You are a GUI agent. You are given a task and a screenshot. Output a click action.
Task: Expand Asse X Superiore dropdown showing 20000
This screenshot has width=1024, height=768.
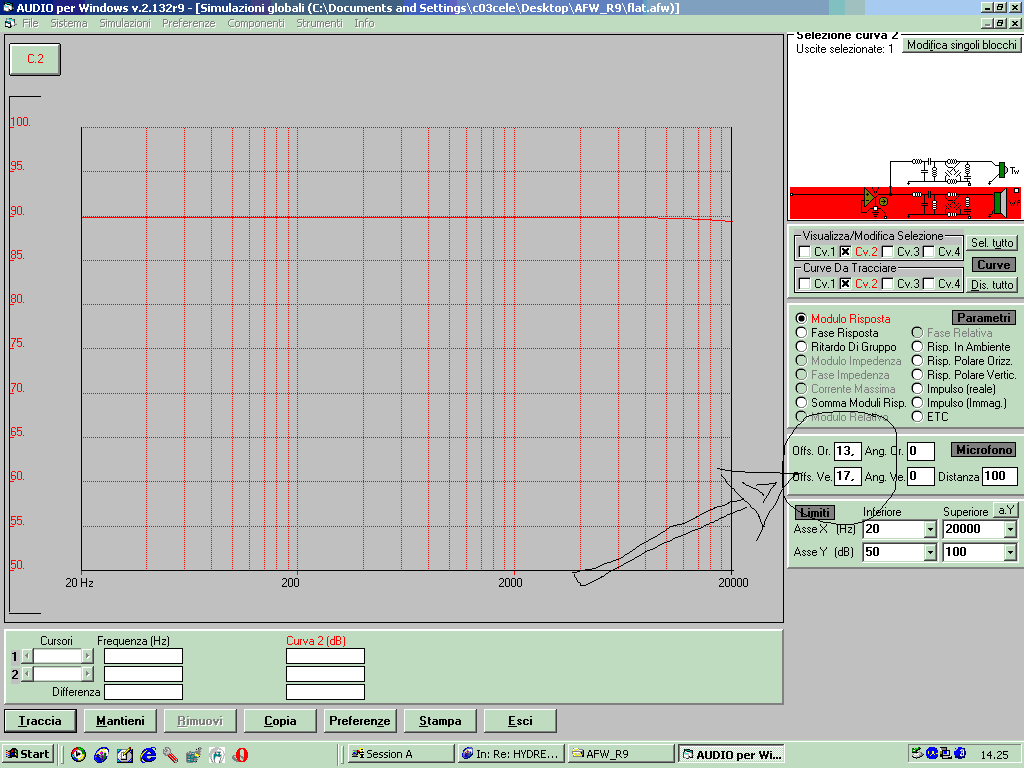(x=1010, y=529)
